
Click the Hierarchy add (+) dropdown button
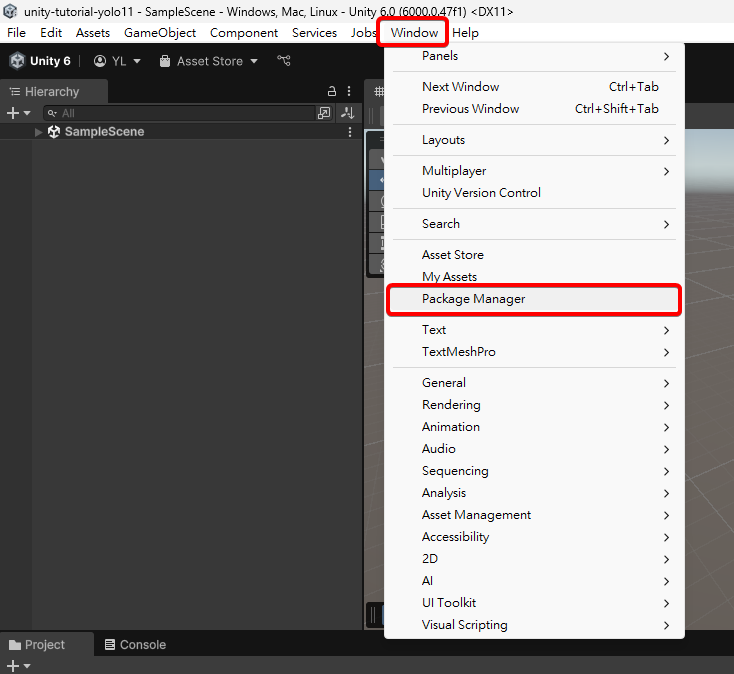click(19, 113)
